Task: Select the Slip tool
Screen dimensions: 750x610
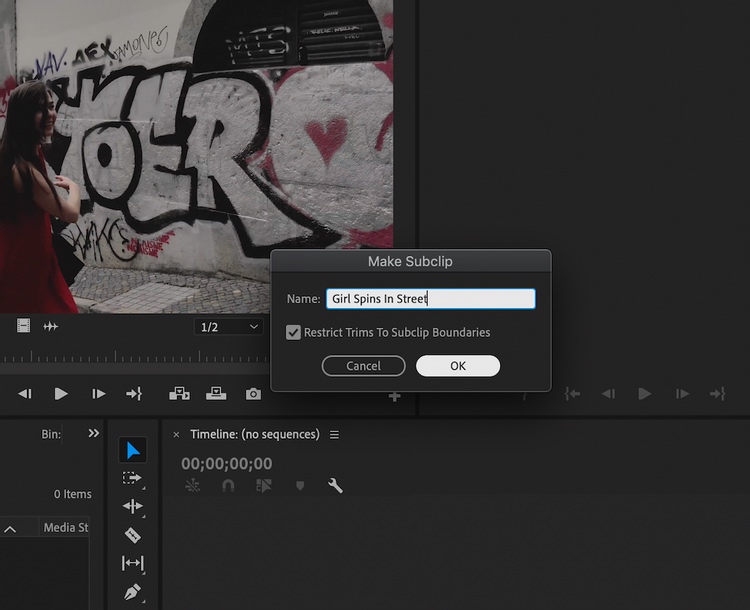Action: (132, 563)
